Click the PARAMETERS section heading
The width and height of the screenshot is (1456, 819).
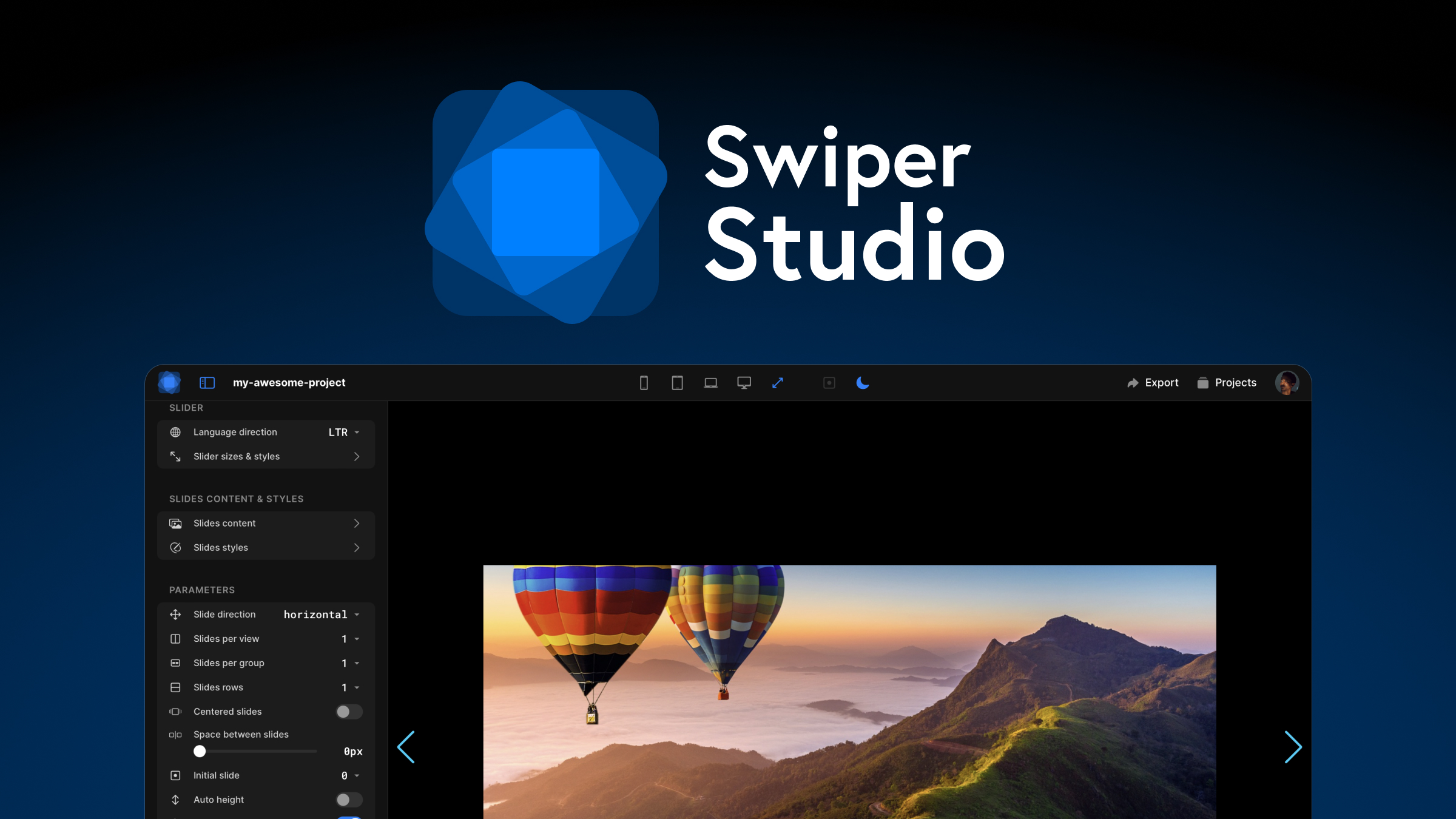tap(202, 590)
